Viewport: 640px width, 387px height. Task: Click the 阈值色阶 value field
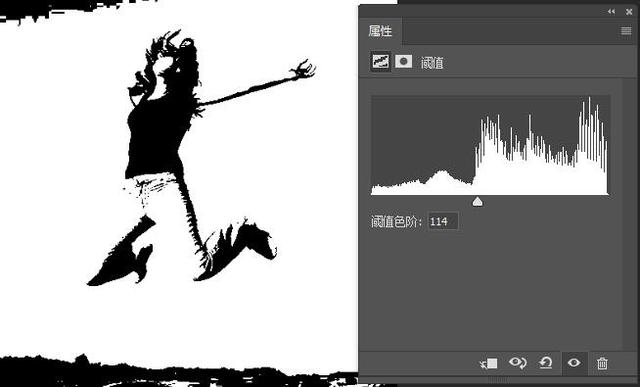tap(443, 222)
